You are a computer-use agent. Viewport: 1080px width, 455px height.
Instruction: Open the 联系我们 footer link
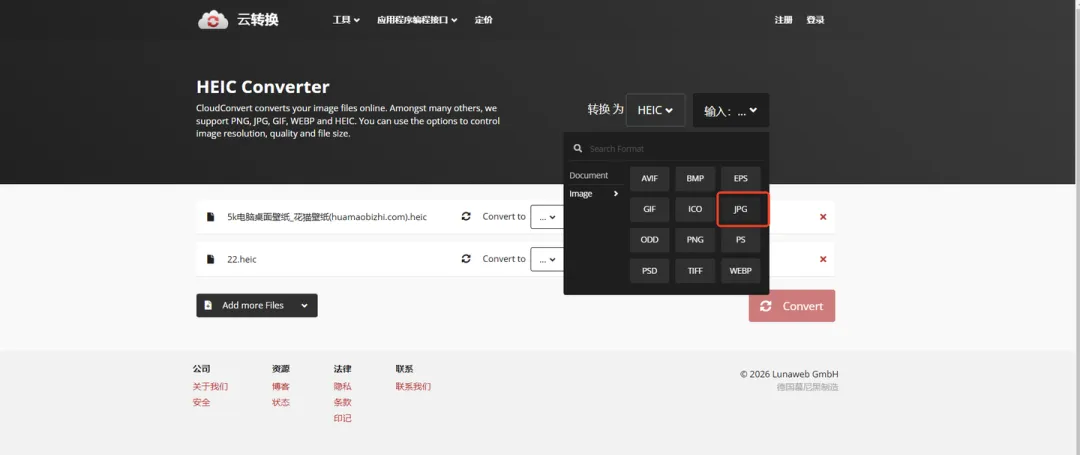pyautogui.click(x=413, y=386)
